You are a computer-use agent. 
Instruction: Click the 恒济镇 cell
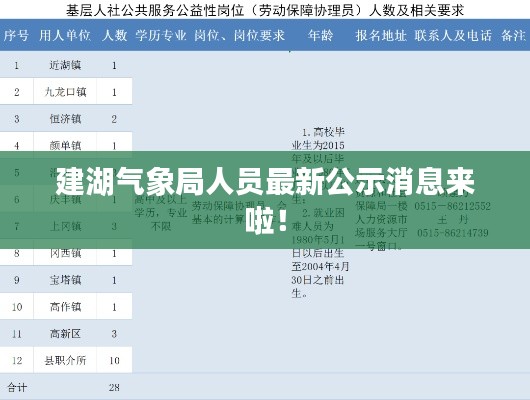click(x=65, y=119)
